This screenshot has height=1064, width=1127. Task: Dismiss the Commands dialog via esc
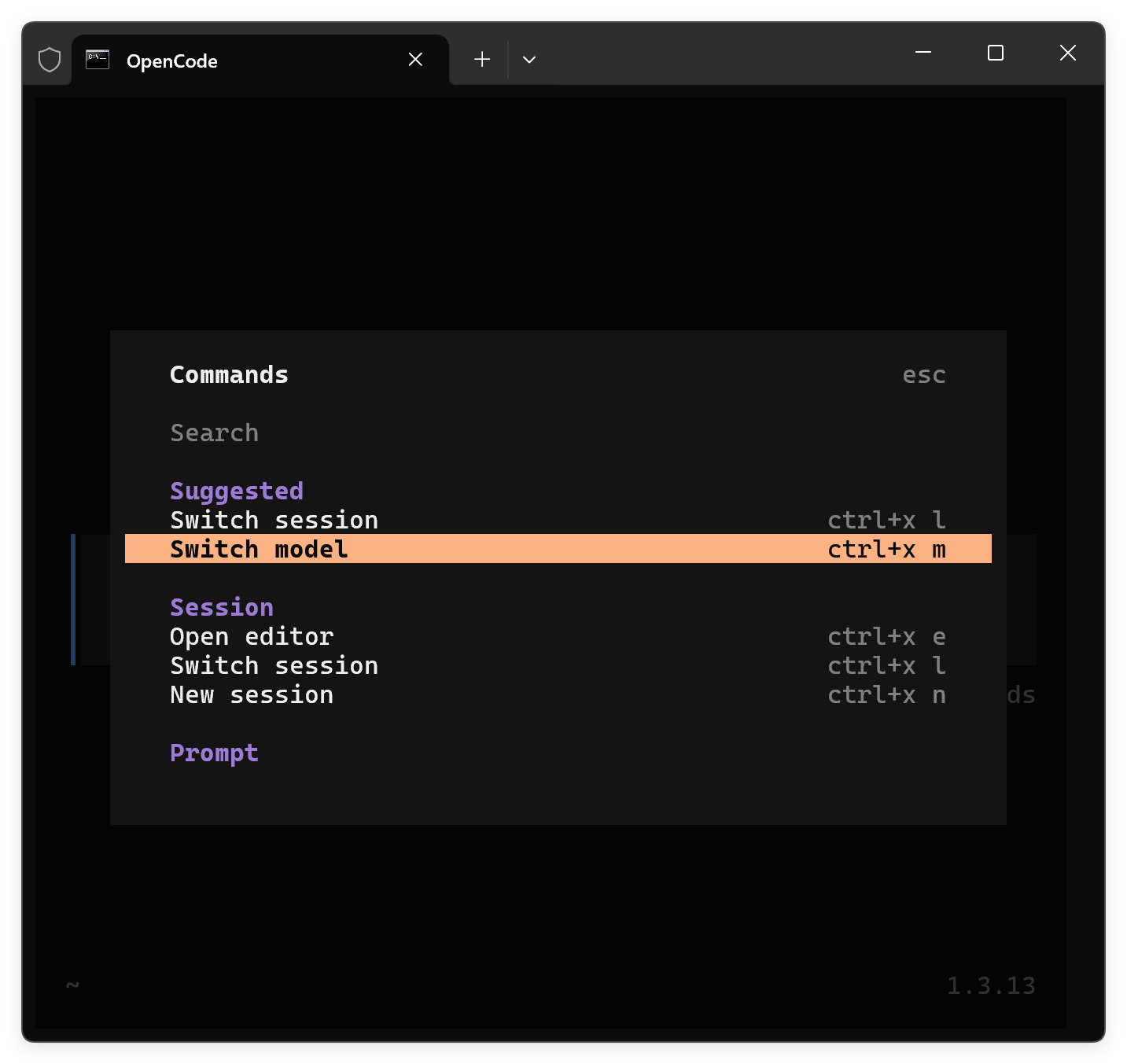pos(923,375)
